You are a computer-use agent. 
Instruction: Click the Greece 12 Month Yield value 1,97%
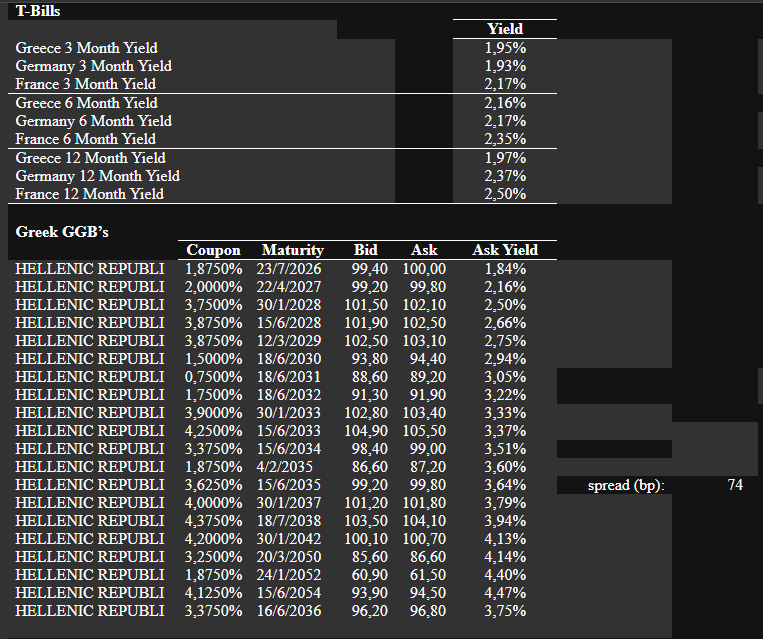505,158
